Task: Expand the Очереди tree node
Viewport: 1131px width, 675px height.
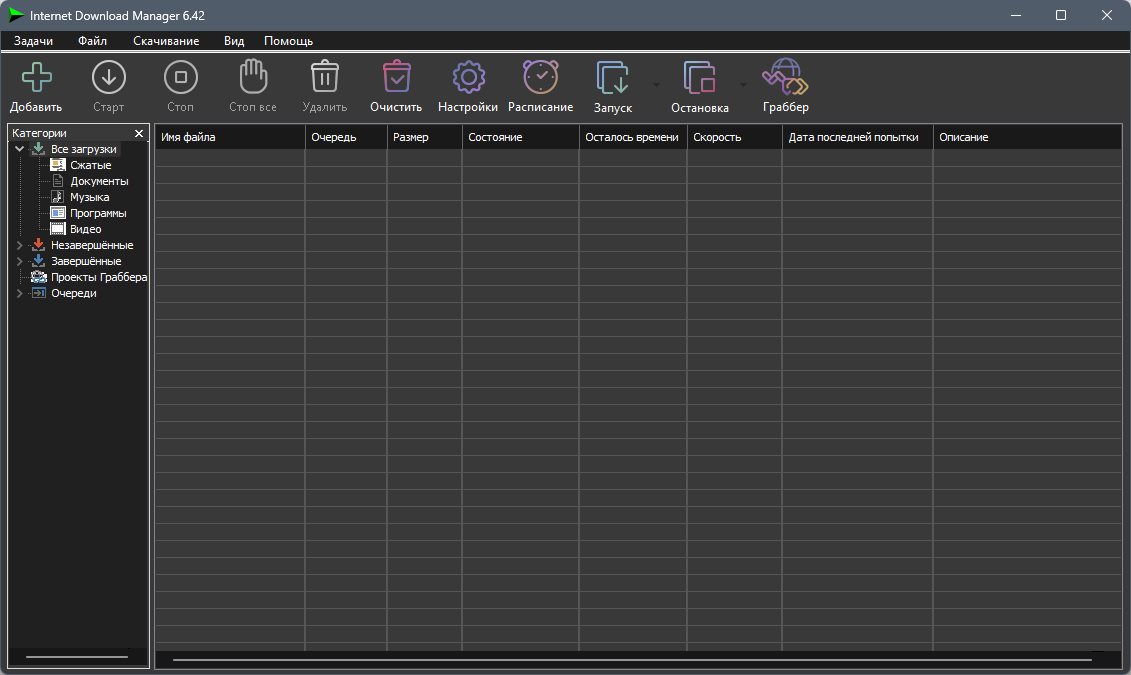Action: point(19,293)
